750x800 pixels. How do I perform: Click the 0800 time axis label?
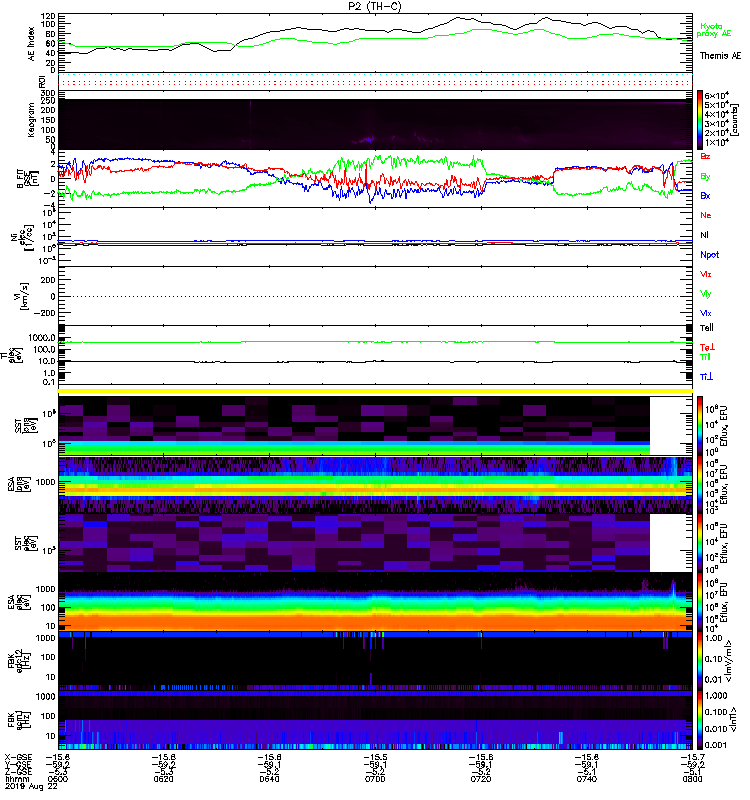click(692, 779)
